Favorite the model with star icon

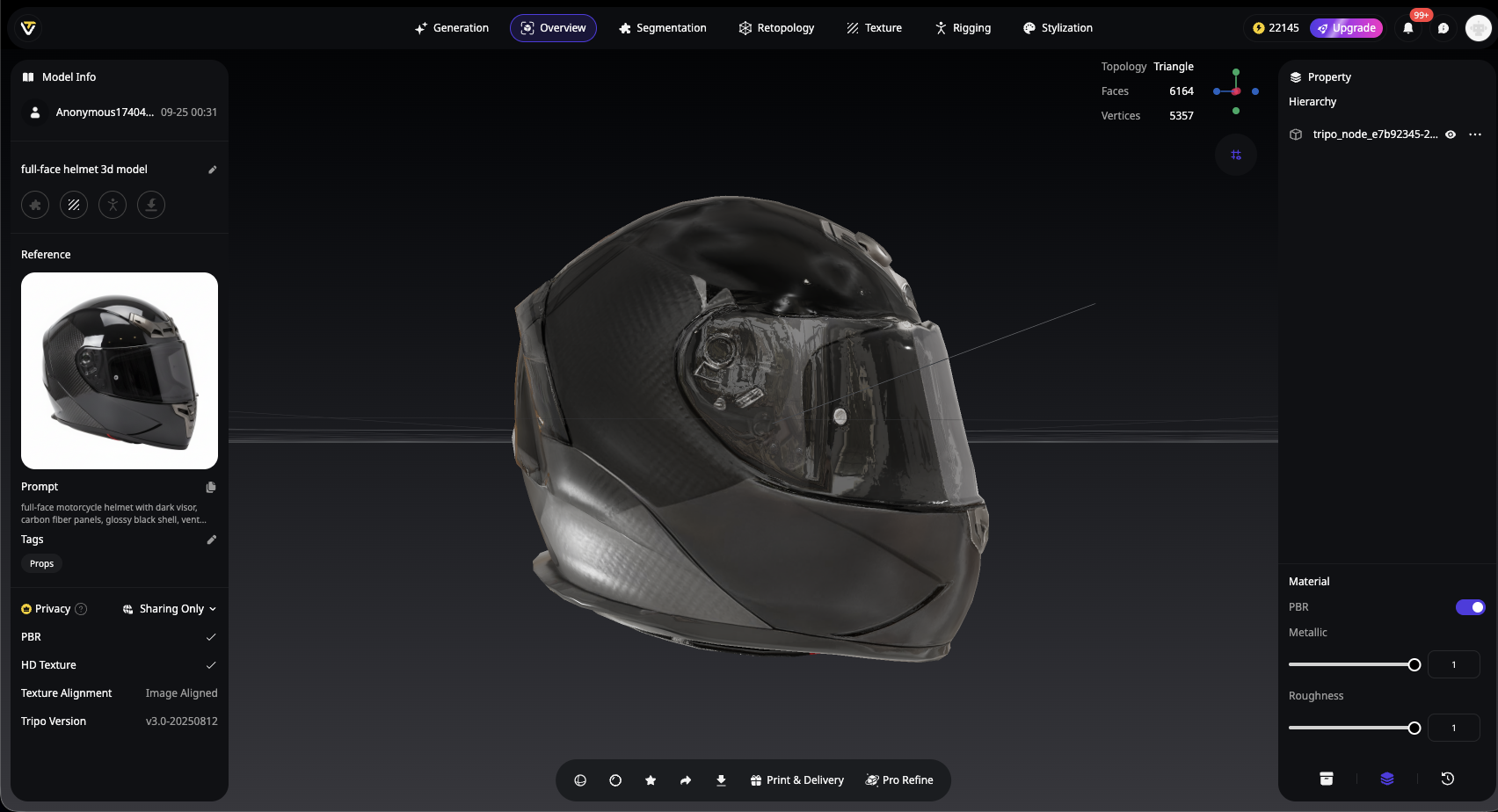pos(651,780)
